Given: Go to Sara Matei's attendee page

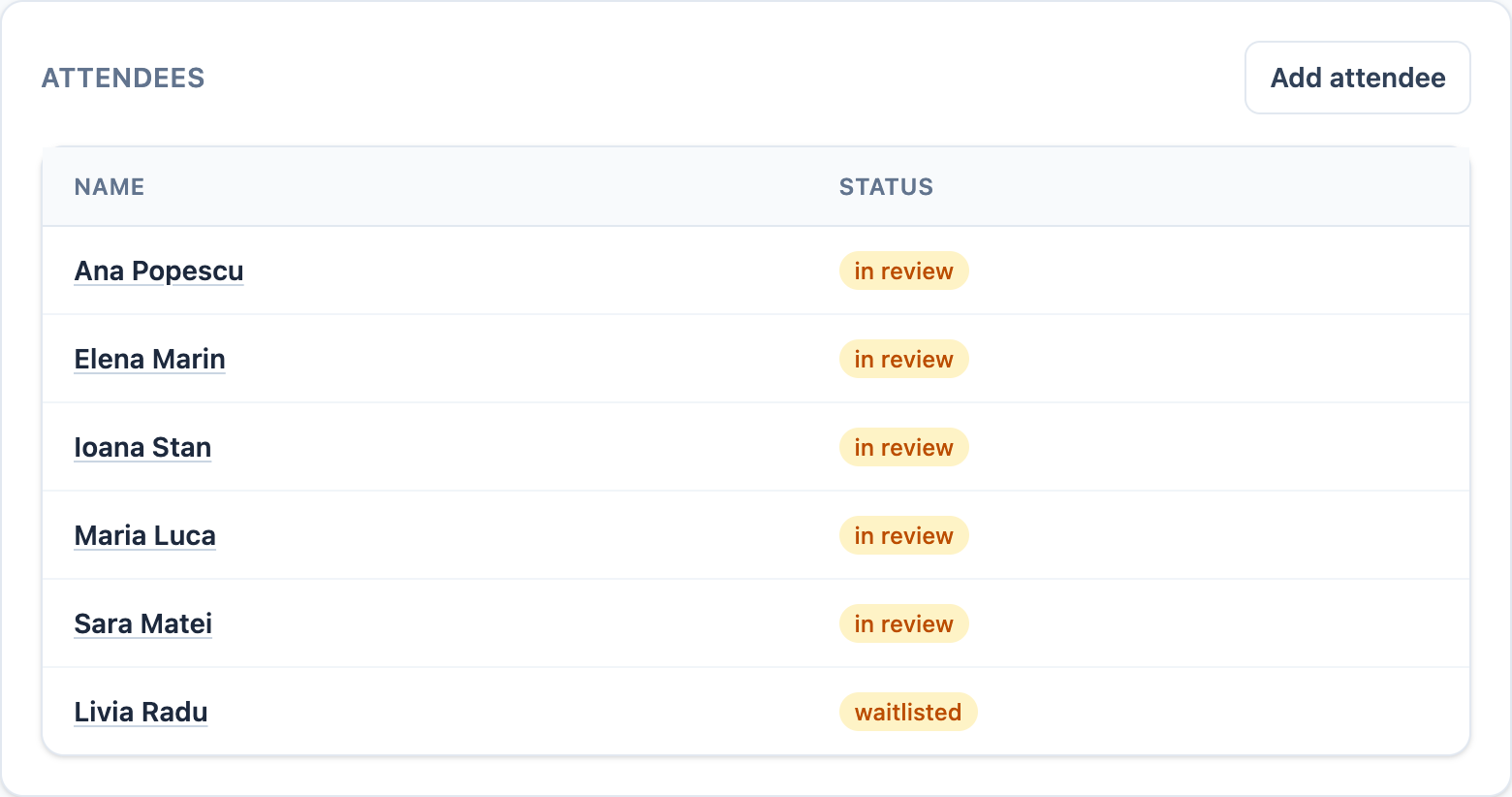Looking at the screenshot, I should (x=143, y=624).
